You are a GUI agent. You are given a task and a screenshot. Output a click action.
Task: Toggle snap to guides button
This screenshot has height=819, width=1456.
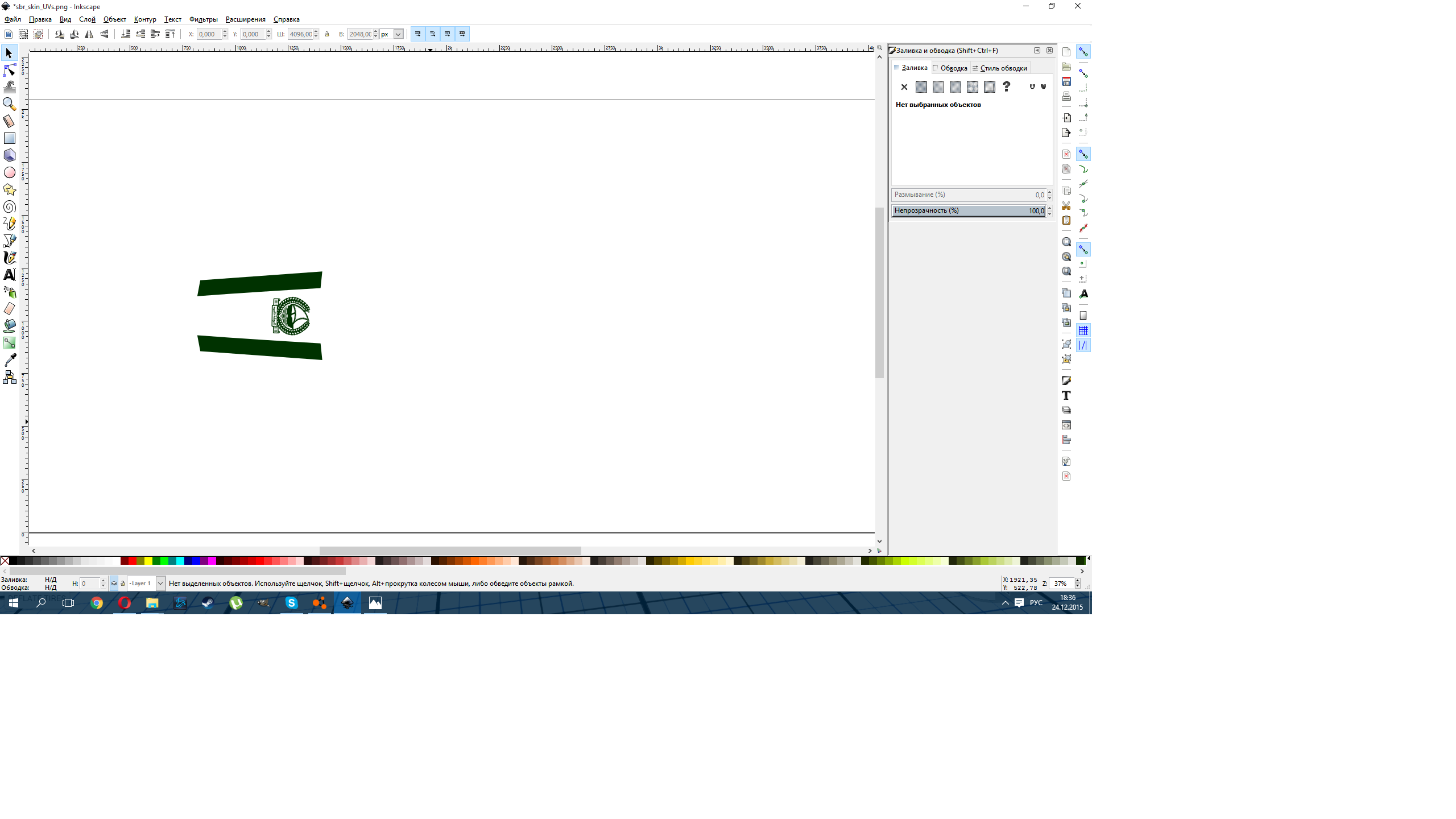click(x=1083, y=345)
